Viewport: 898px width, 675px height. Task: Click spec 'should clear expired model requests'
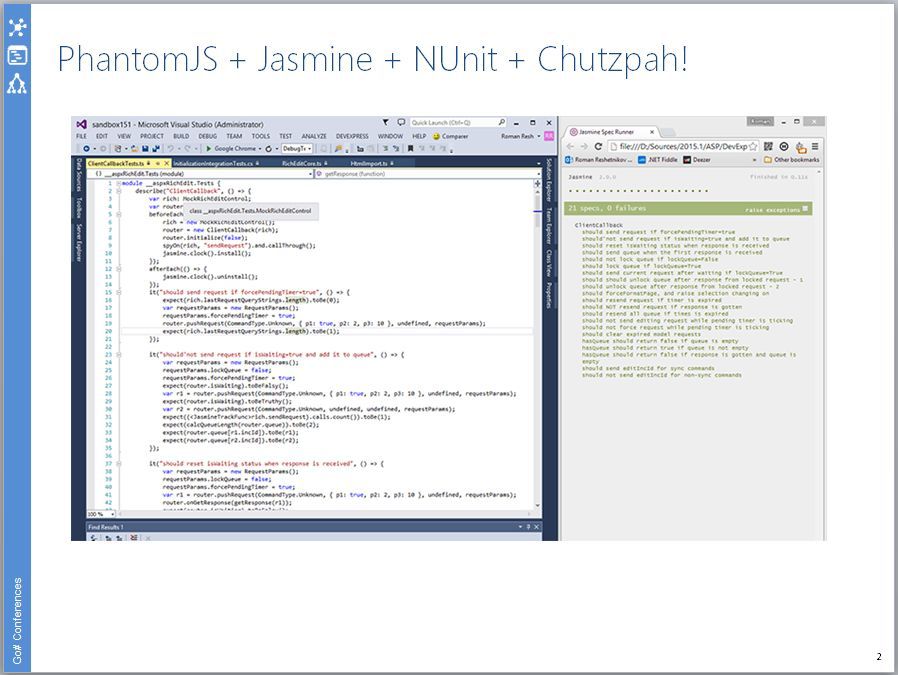641,334
